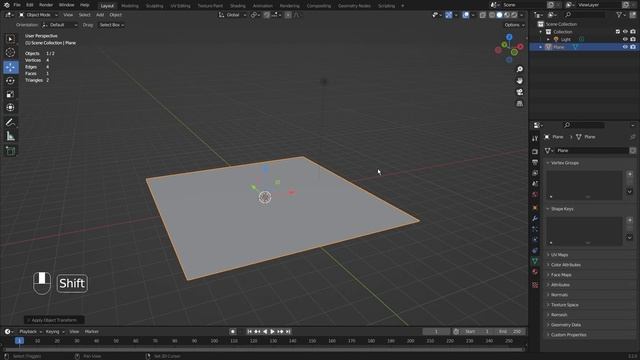This screenshot has height=360, width=640.
Task: Click the End frame field
Action: [x=511, y=332]
